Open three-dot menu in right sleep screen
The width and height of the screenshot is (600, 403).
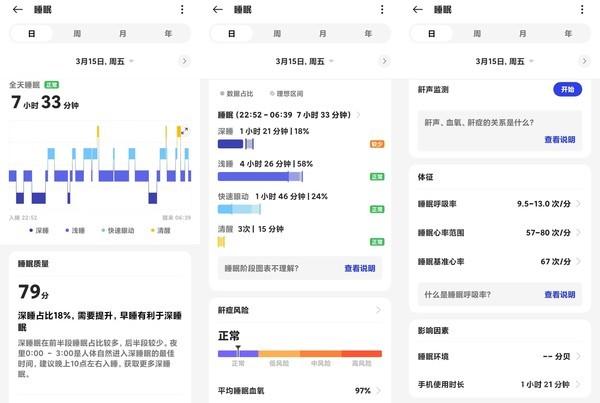(582, 10)
